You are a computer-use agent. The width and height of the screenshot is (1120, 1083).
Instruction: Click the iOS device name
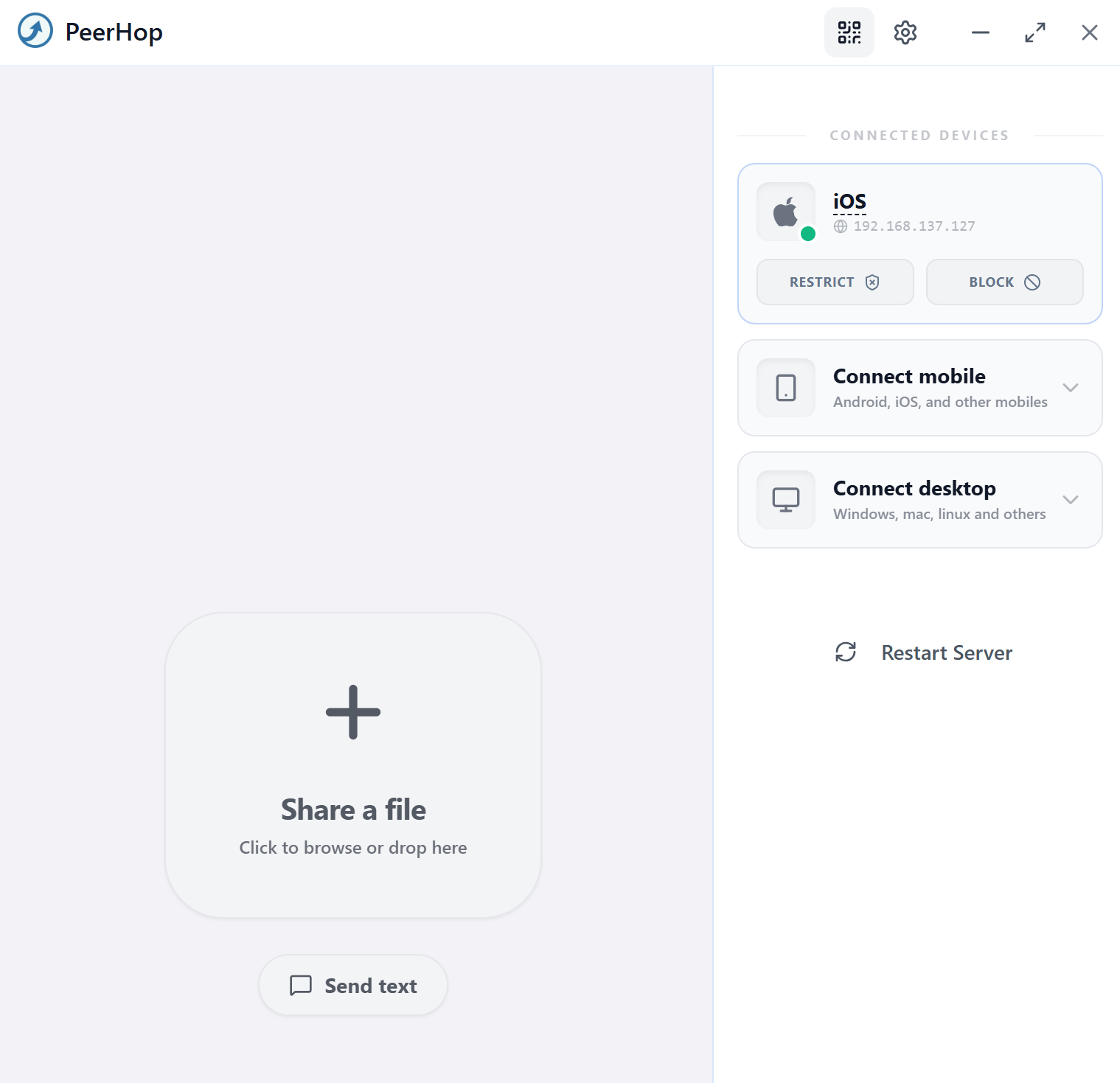click(849, 201)
